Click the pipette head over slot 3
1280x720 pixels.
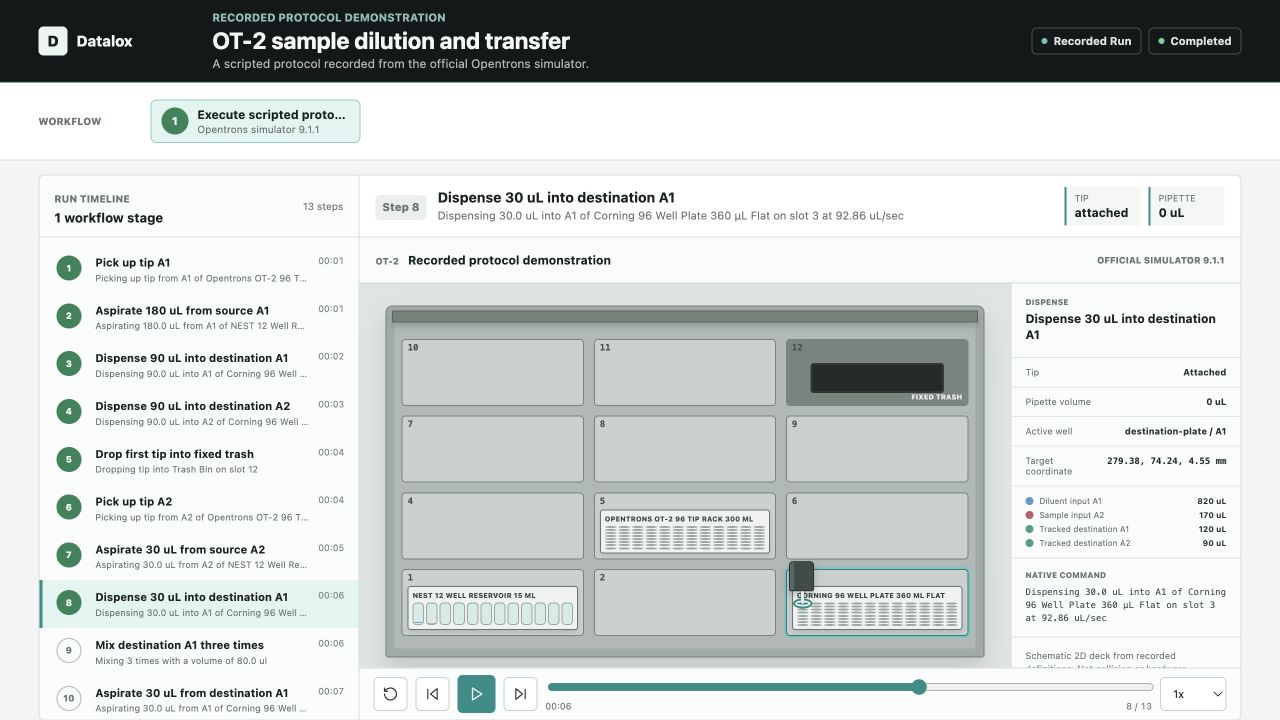click(802, 577)
